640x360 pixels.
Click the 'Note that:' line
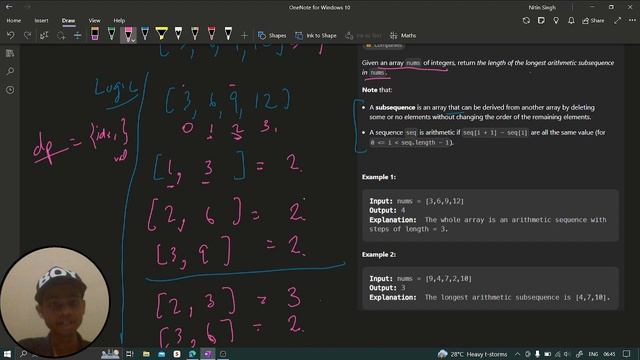pyautogui.click(x=377, y=90)
